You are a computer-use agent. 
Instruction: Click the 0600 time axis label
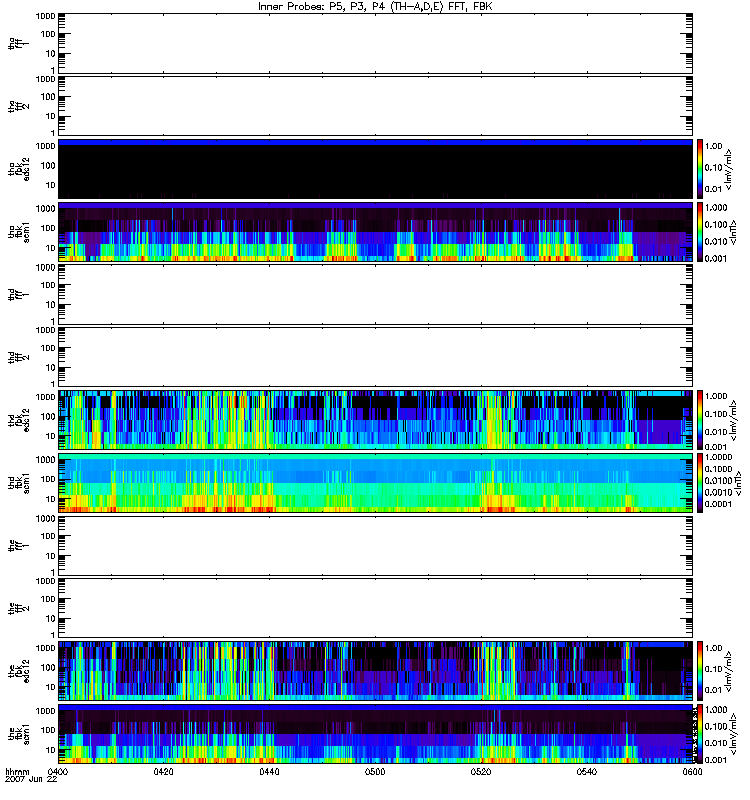(692, 772)
